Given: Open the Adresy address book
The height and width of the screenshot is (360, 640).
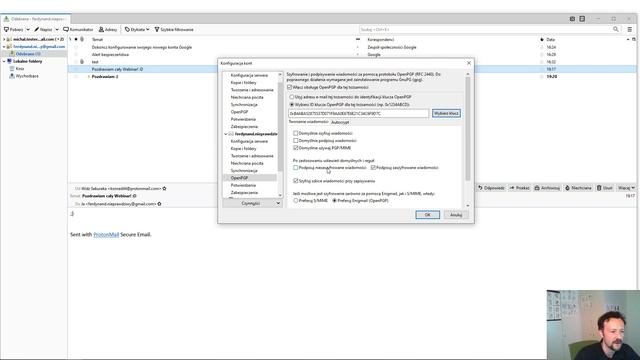Looking at the screenshot, I should coord(108,29).
